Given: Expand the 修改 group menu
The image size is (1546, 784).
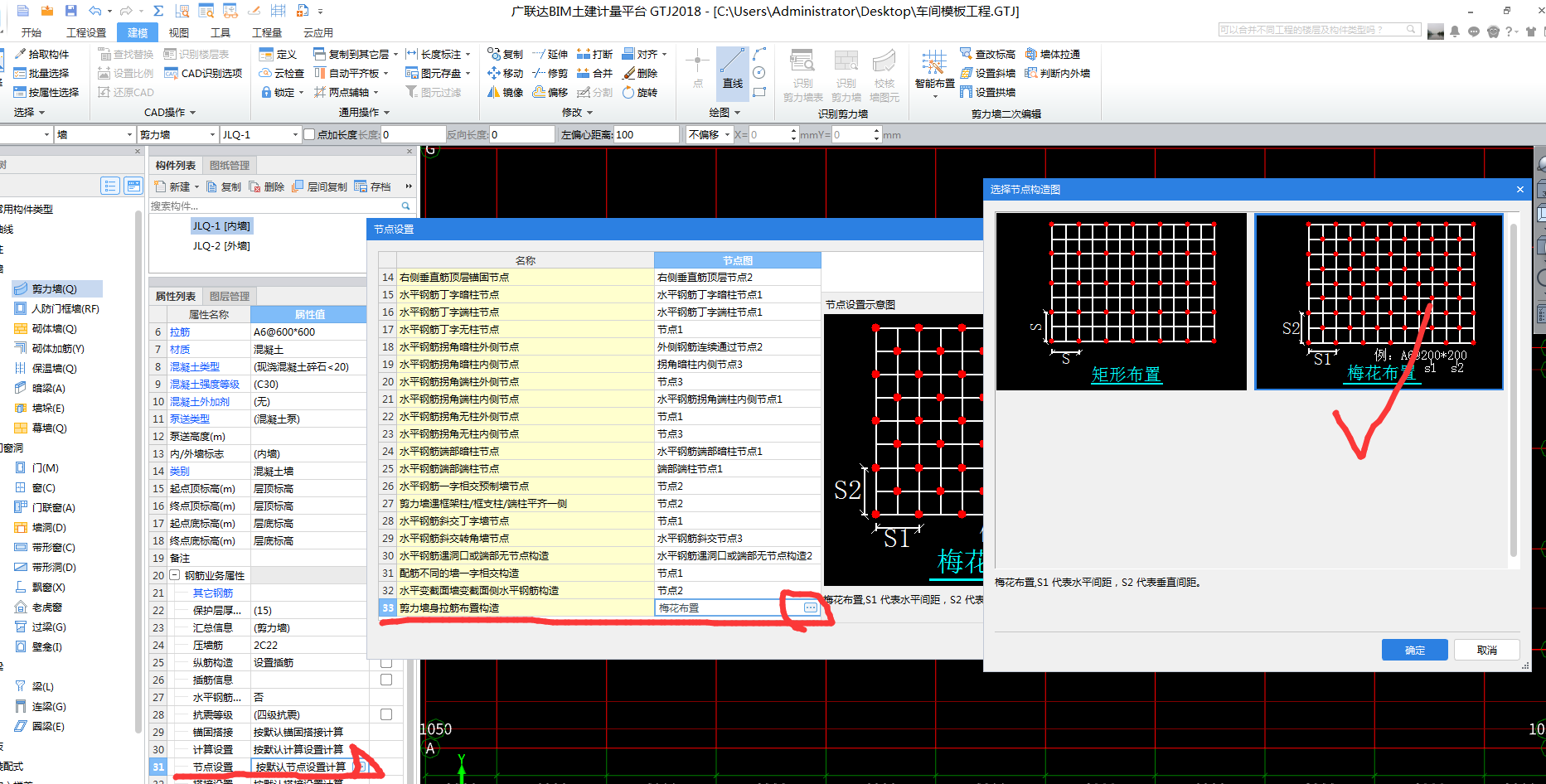Looking at the screenshot, I should (577, 112).
